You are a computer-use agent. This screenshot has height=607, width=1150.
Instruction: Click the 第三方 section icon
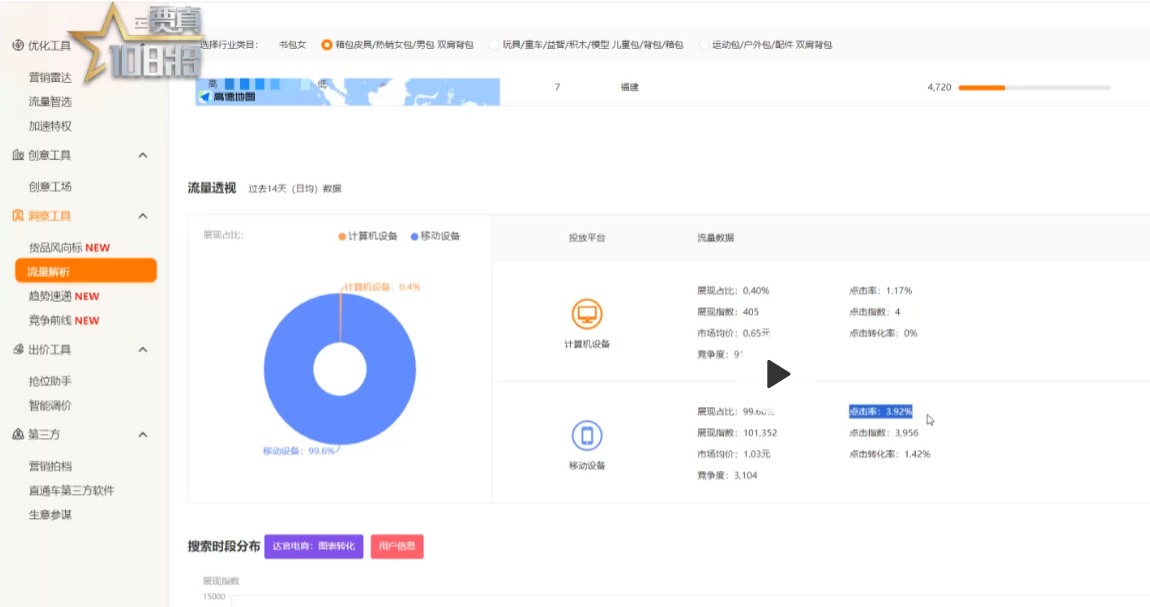pyautogui.click(x=18, y=435)
